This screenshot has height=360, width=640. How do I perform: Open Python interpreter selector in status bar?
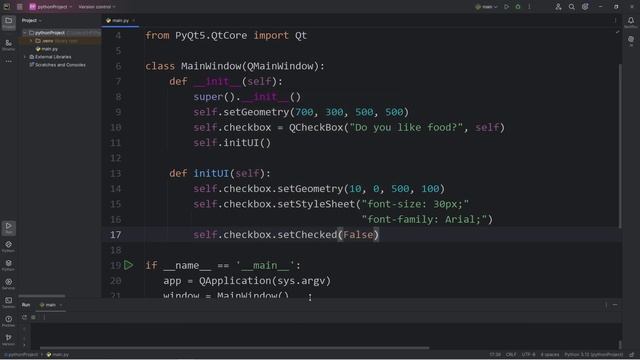594,355
